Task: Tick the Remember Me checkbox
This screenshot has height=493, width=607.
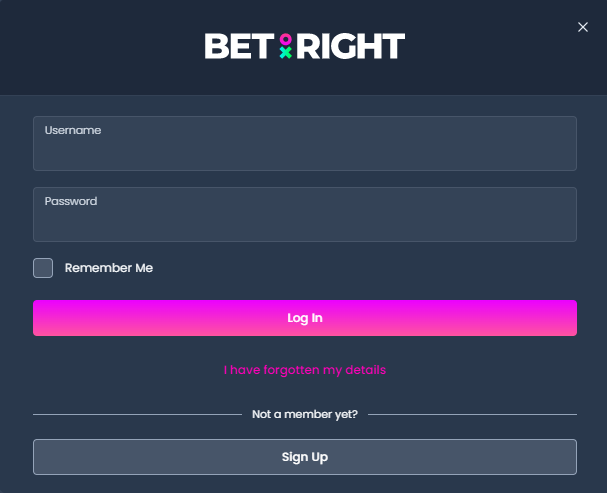Action: (43, 268)
